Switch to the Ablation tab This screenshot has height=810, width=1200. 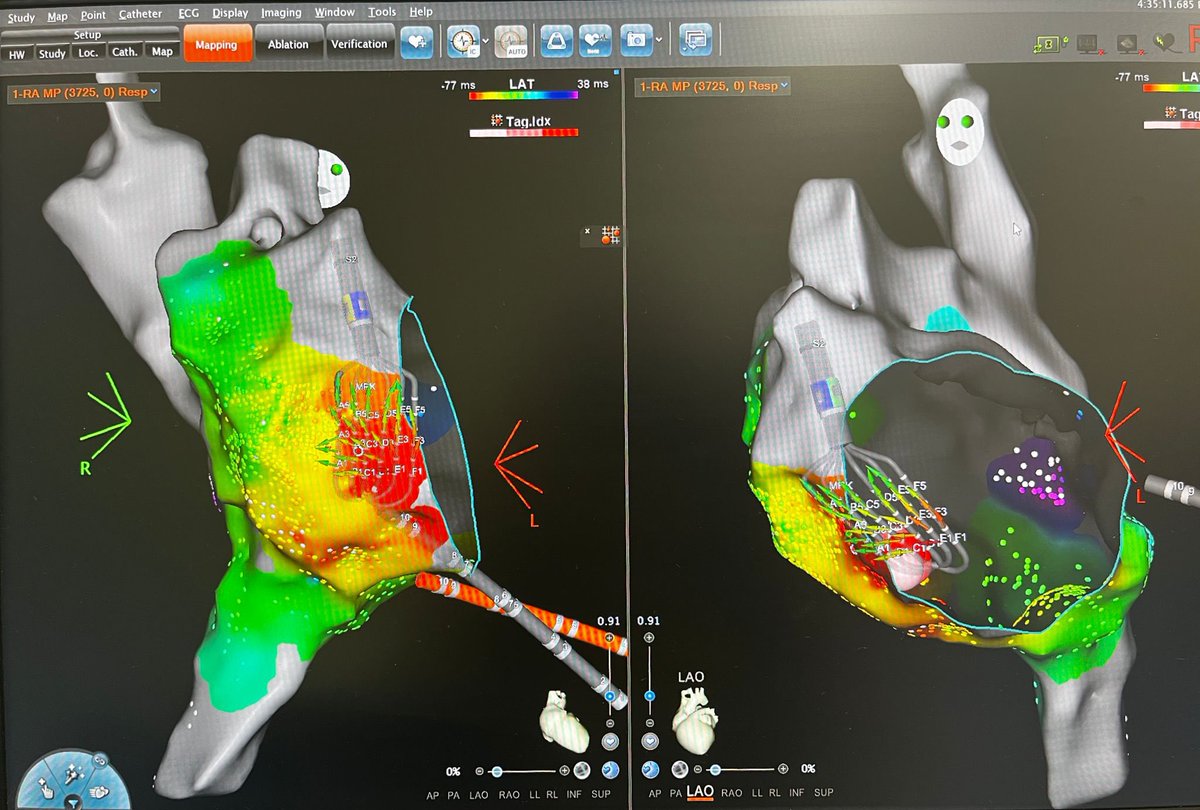click(288, 44)
